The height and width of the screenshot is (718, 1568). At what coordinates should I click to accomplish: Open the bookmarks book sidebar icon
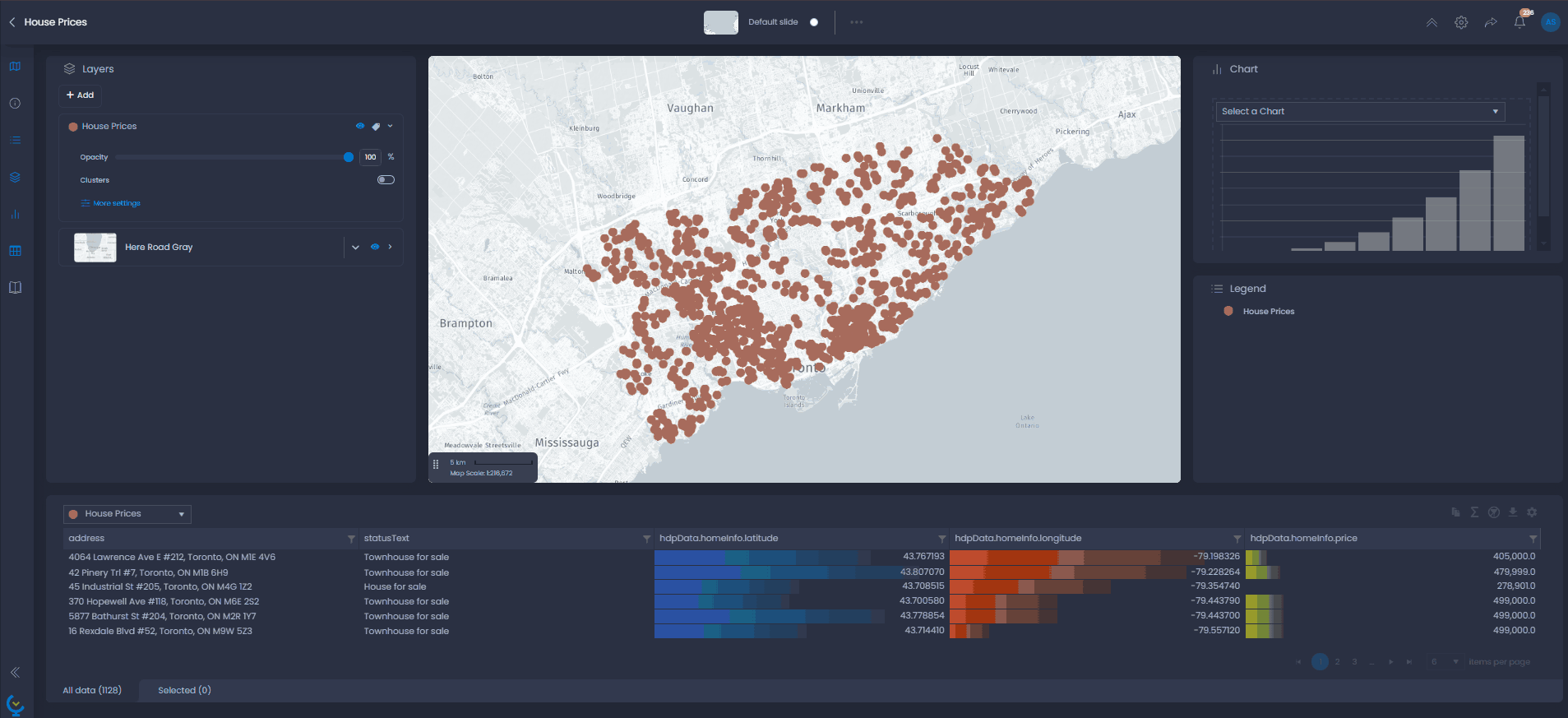point(15,288)
